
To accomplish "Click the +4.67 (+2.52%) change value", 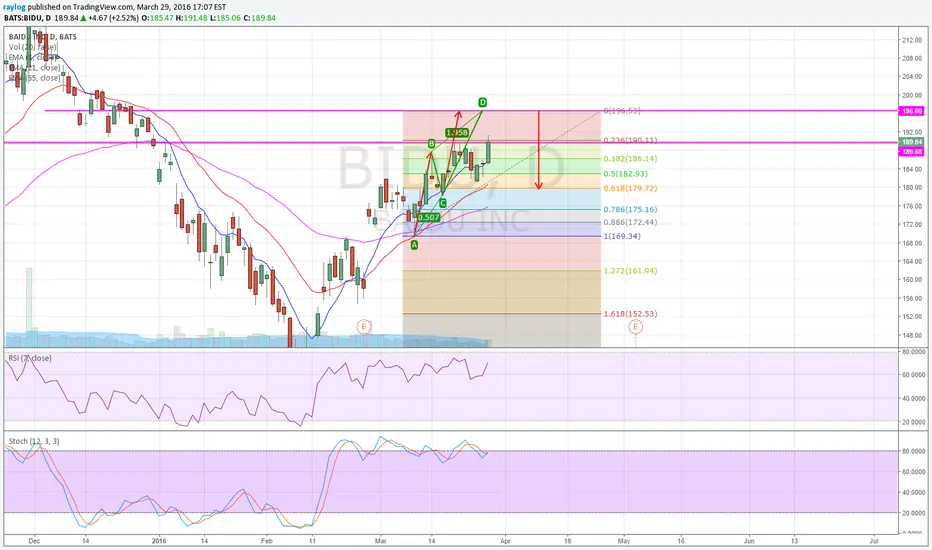I will tap(114, 18).
